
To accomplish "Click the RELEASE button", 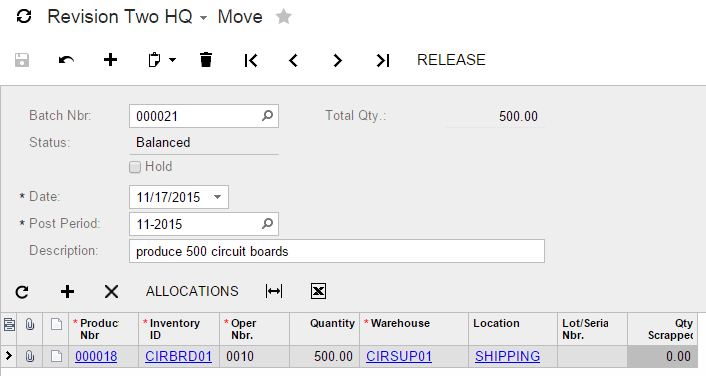I will [451, 60].
